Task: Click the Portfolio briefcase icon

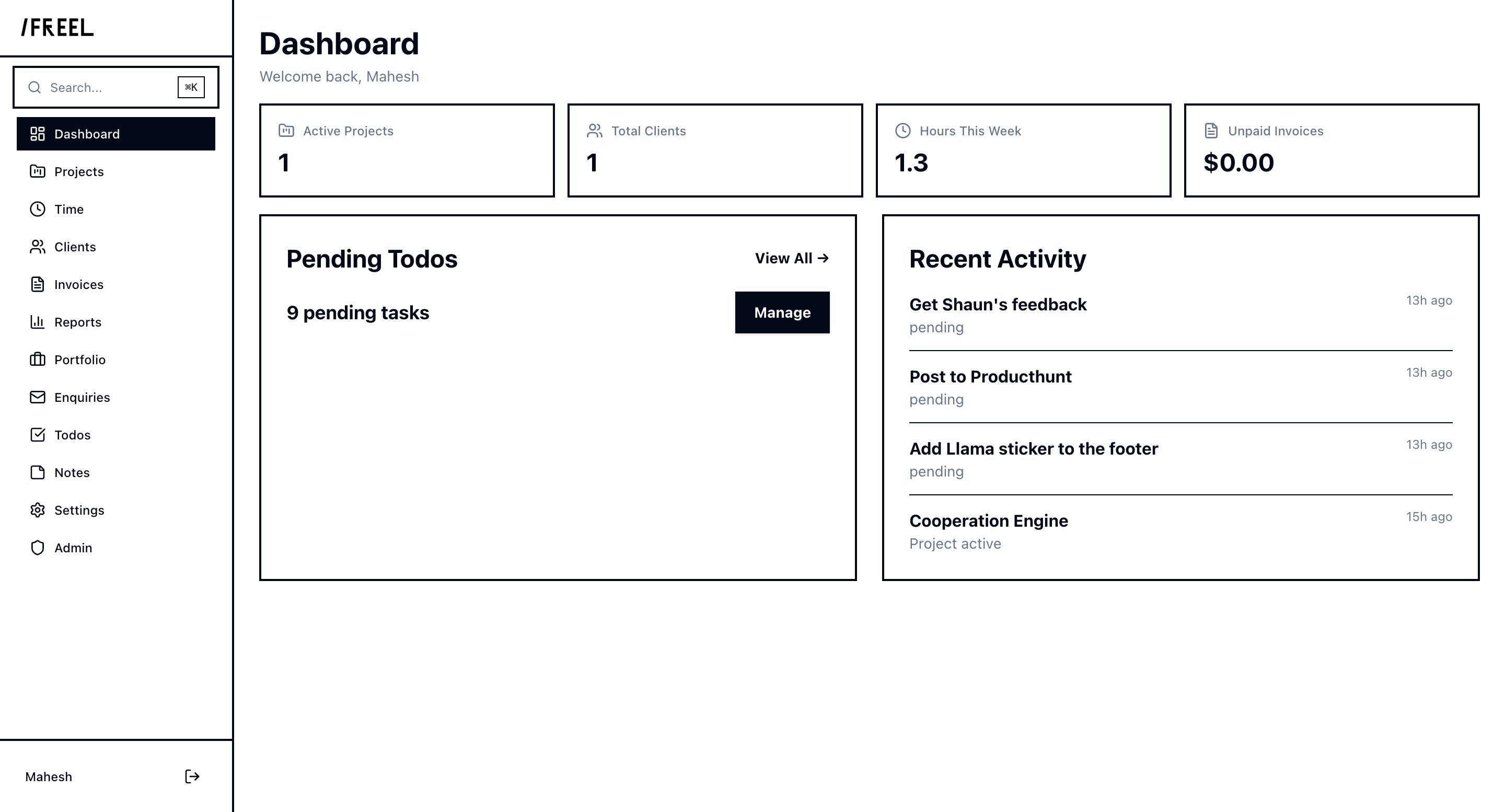Action: pos(38,359)
